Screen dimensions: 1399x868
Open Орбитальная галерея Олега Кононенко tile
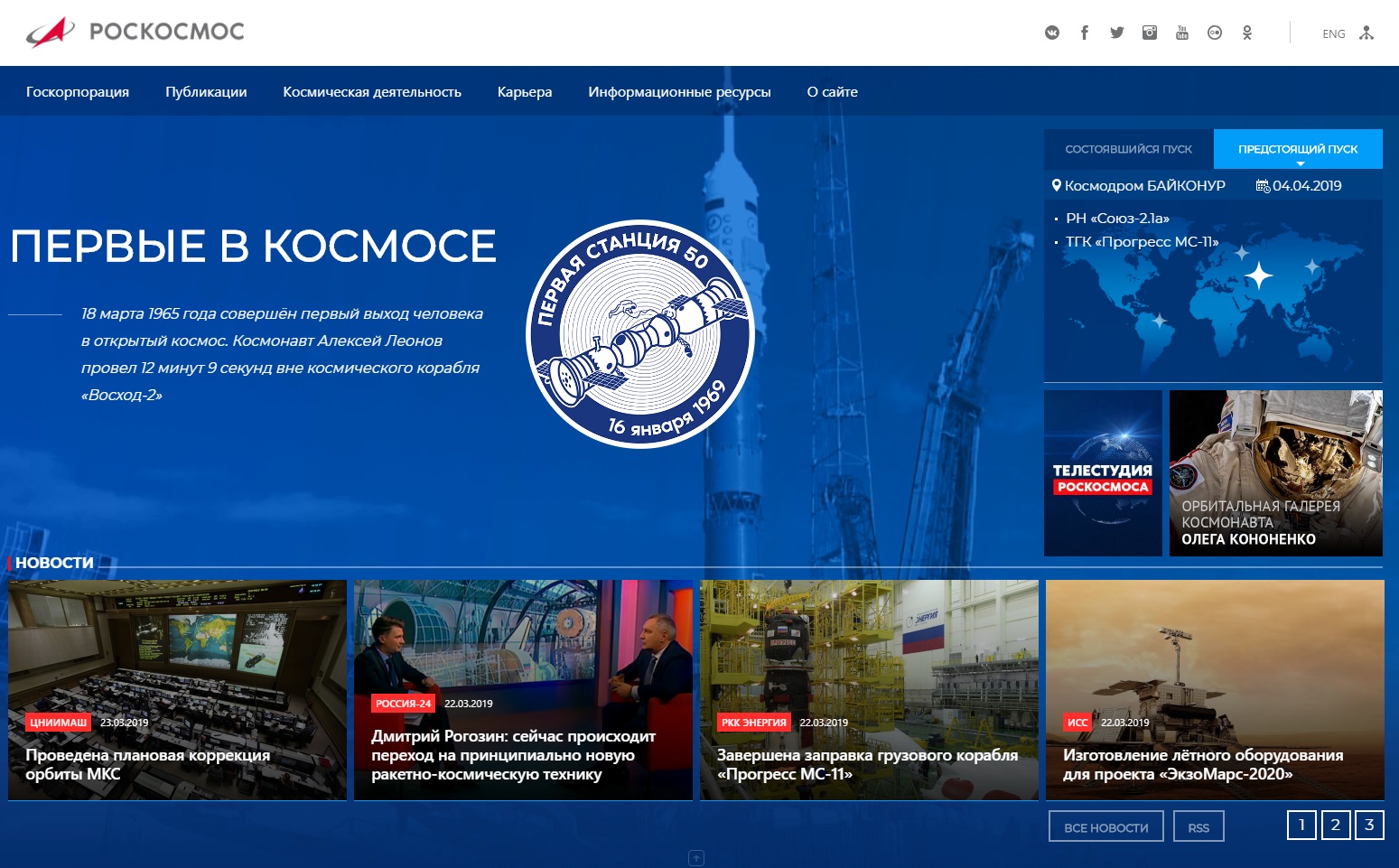1276,473
